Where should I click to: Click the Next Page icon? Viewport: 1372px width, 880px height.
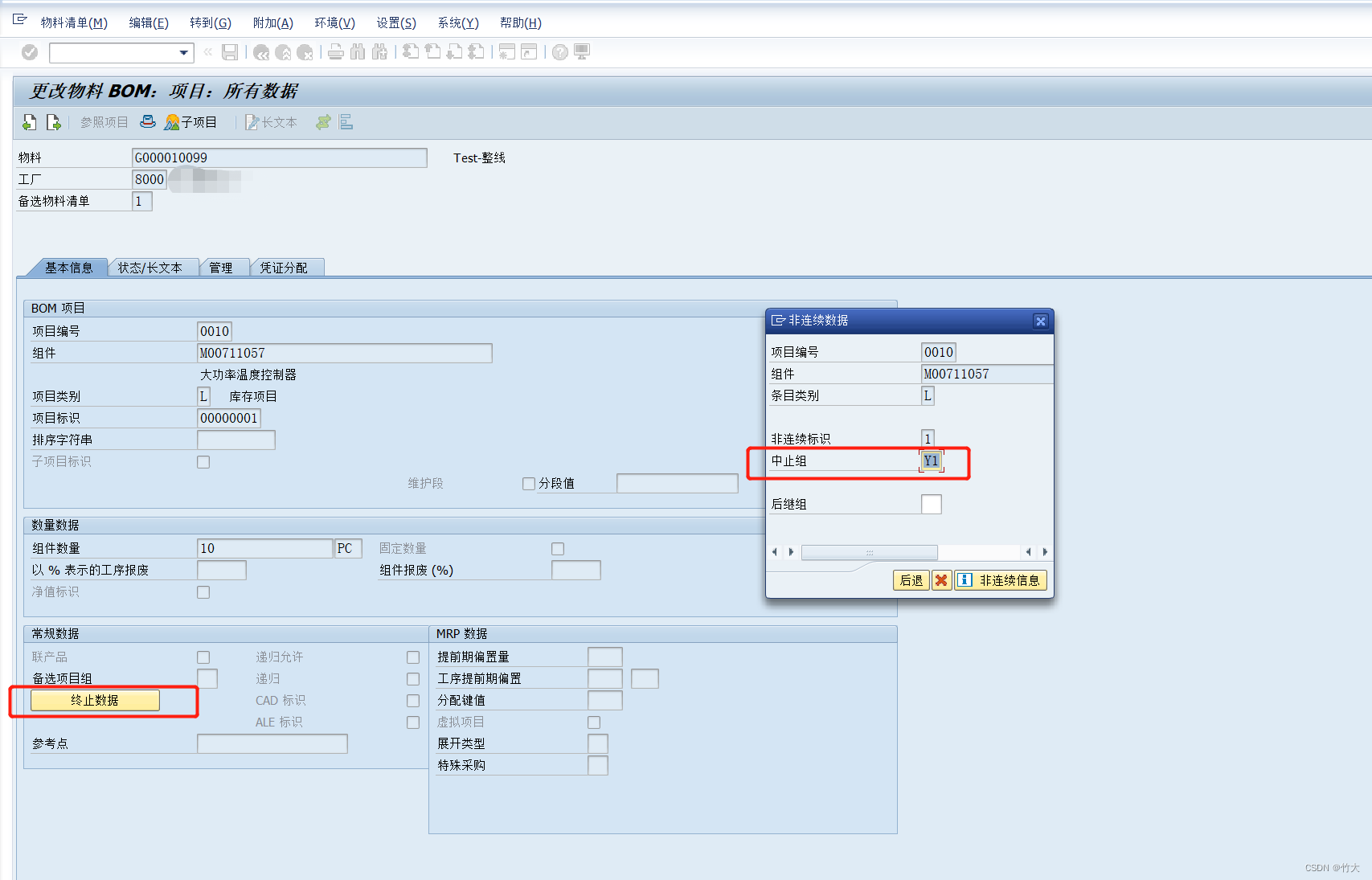[454, 52]
